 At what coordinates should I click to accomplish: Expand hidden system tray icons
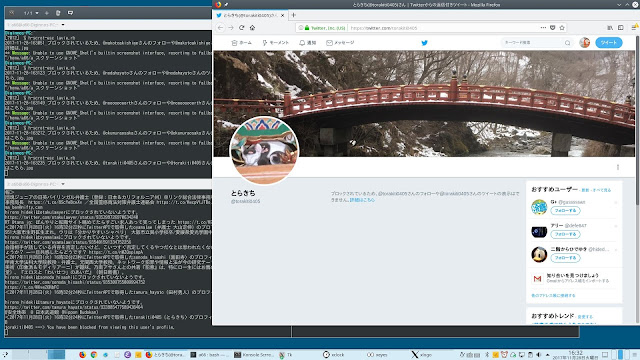point(548,355)
